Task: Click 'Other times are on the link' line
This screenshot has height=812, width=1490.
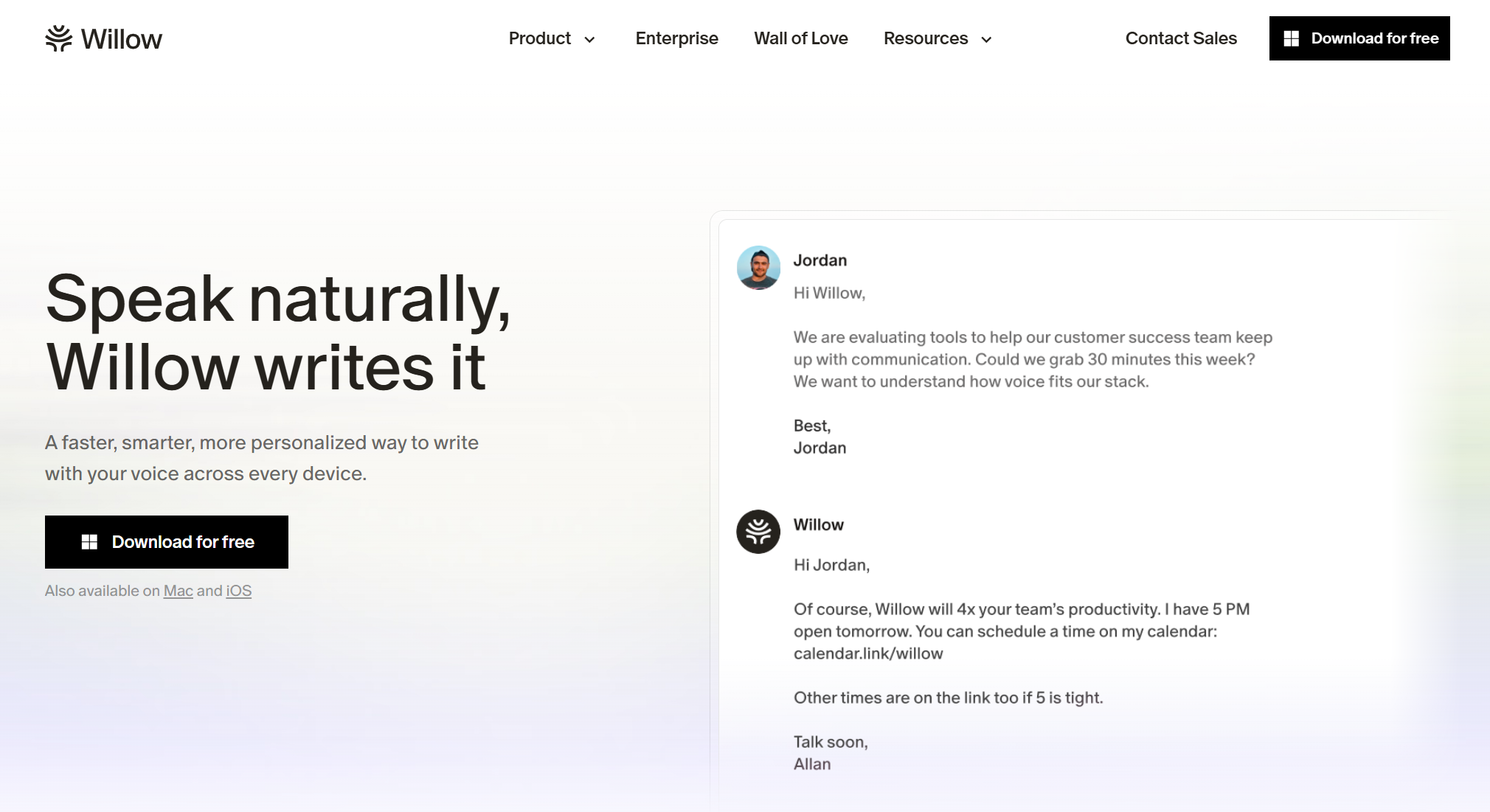Action: click(x=948, y=698)
